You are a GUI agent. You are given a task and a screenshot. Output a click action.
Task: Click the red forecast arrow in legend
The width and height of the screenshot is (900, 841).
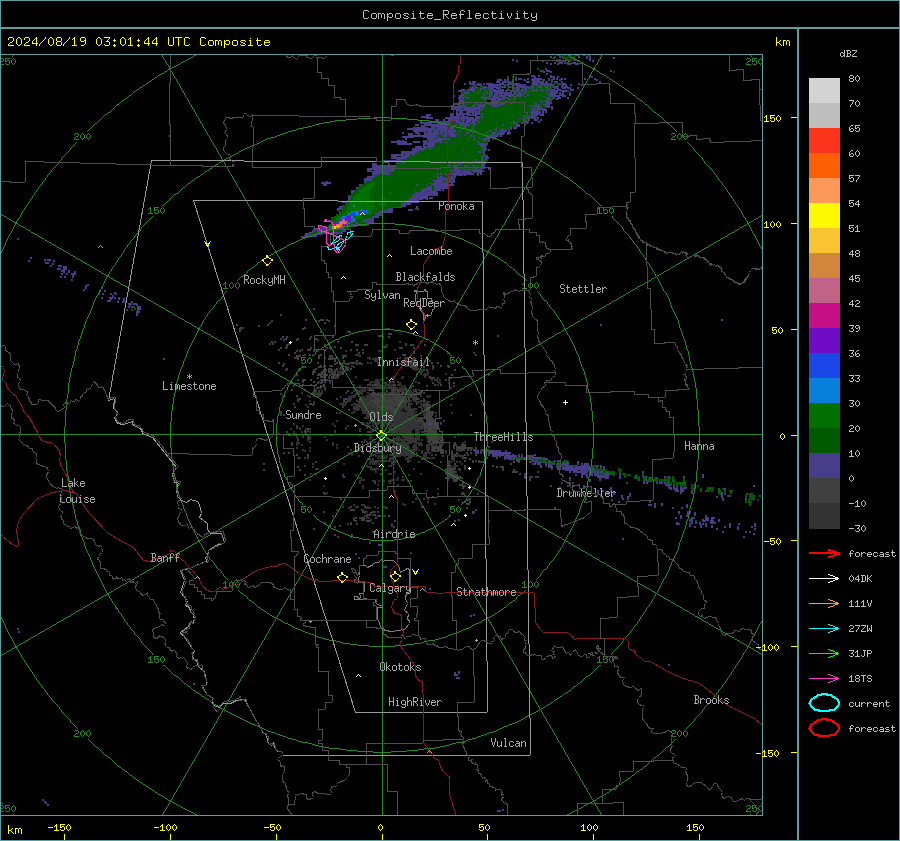pyautogui.click(x=824, y=553)
